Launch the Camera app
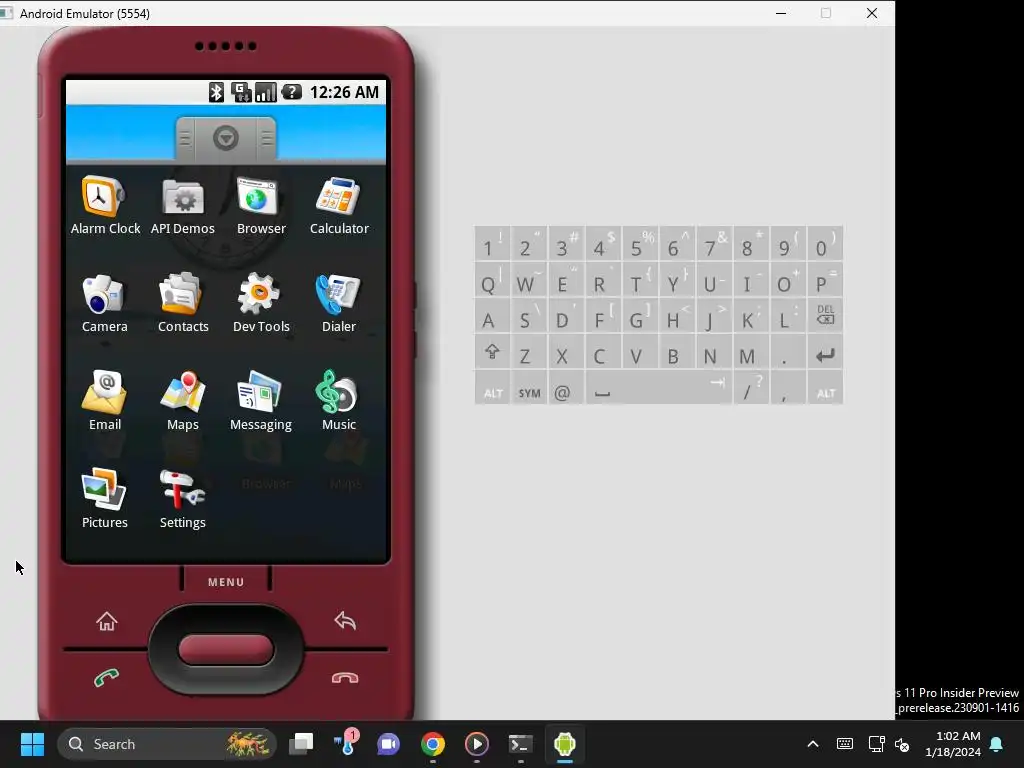 point(104,303)
